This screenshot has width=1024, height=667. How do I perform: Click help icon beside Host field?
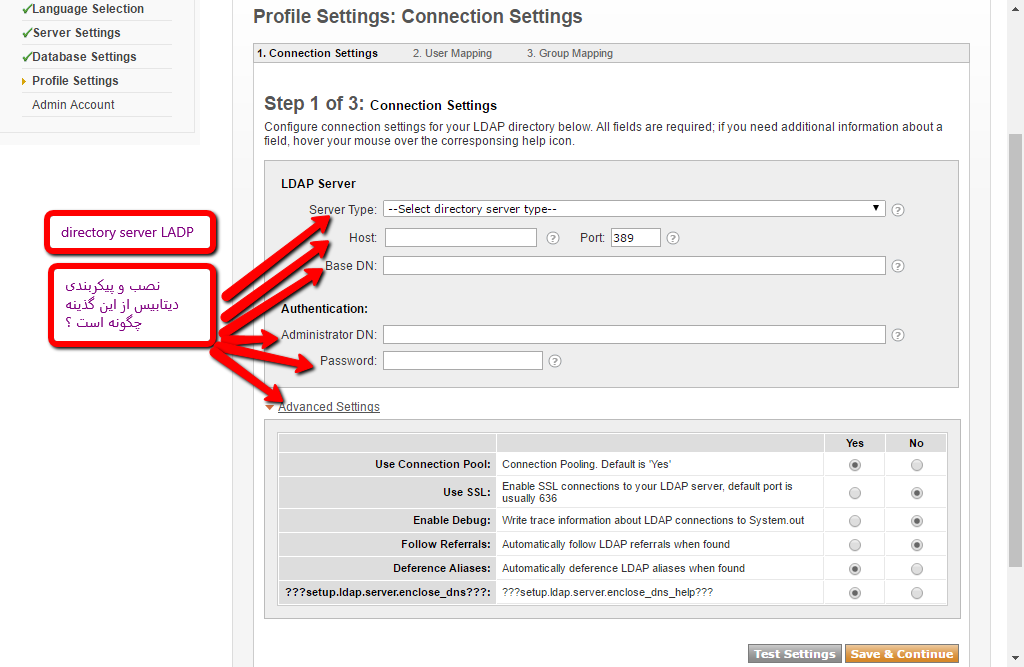553,238
